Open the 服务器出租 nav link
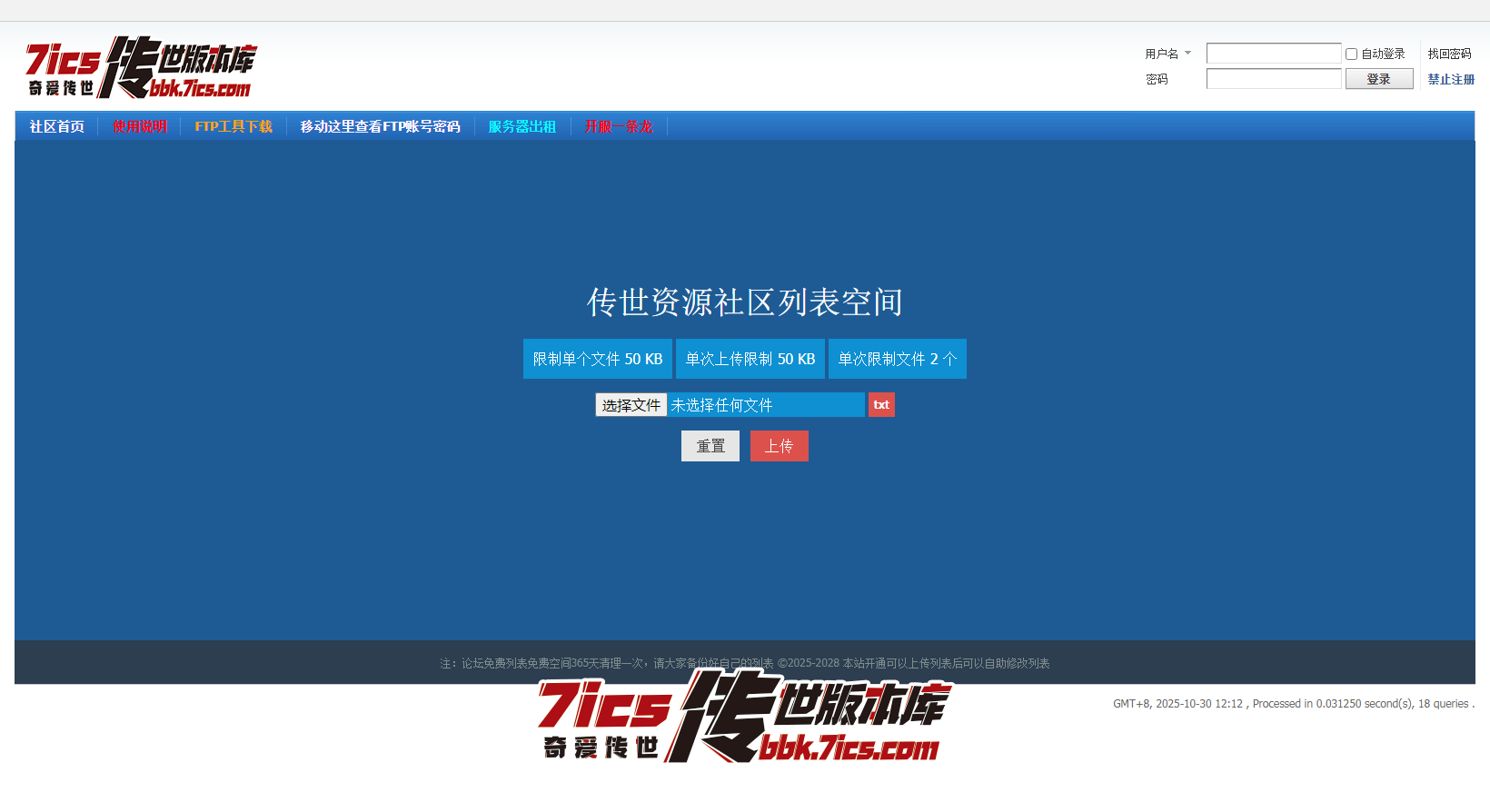This screenshot has height=812, width=1490. (x=521, y=126)
